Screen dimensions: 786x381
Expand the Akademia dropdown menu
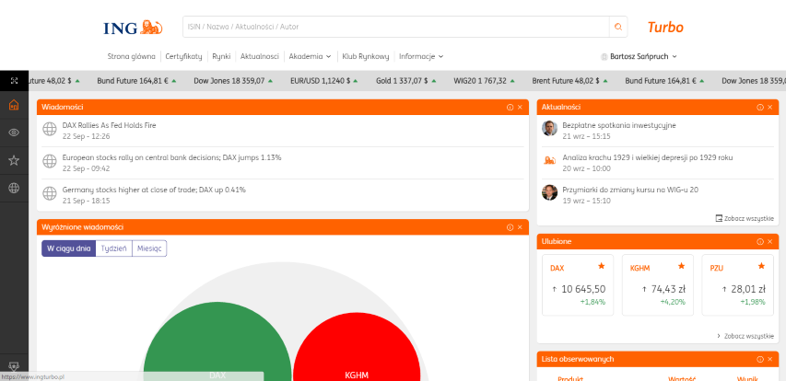pyautogui.click(x=310, y=57)
